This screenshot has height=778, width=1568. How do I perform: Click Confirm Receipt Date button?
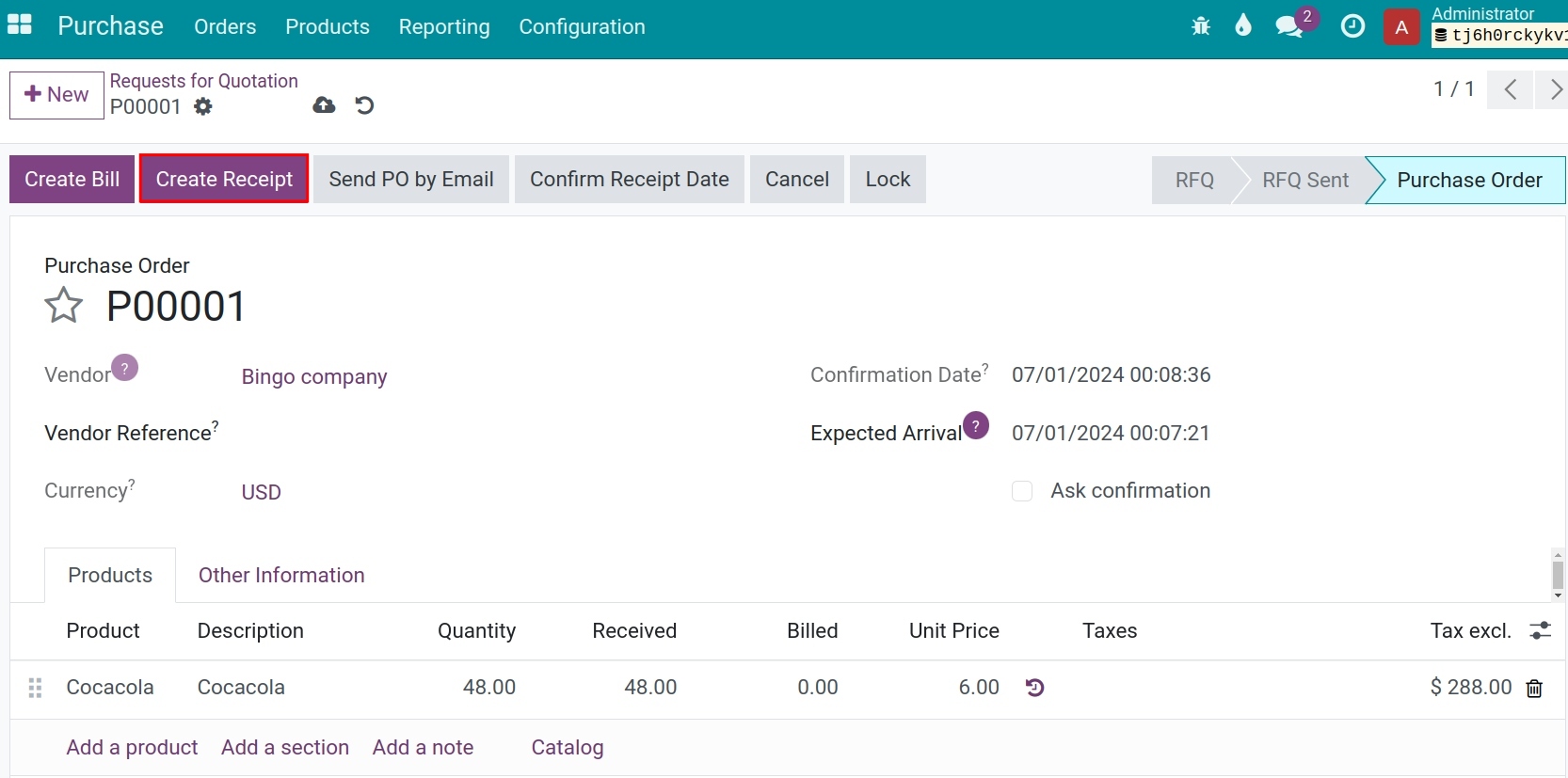point(630,179)
